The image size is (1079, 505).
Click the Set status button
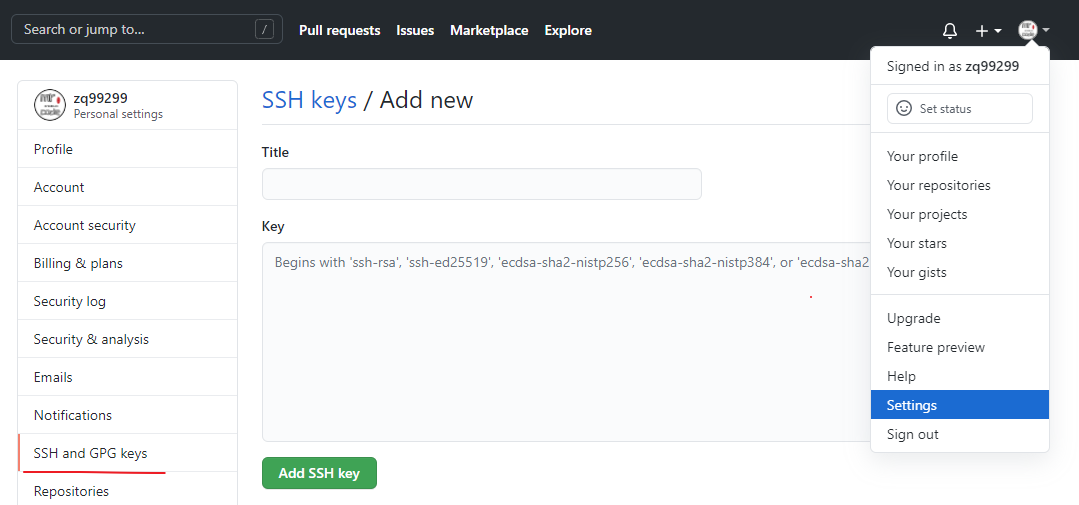click(x=960, y=109)
